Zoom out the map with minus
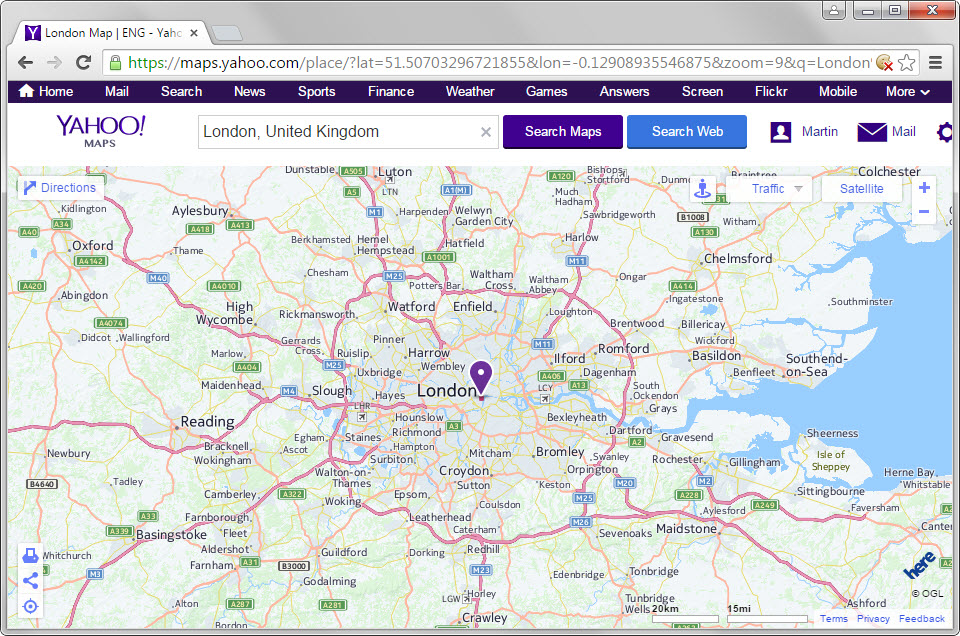Screen dimensions: 960x636 click(924, 212)
